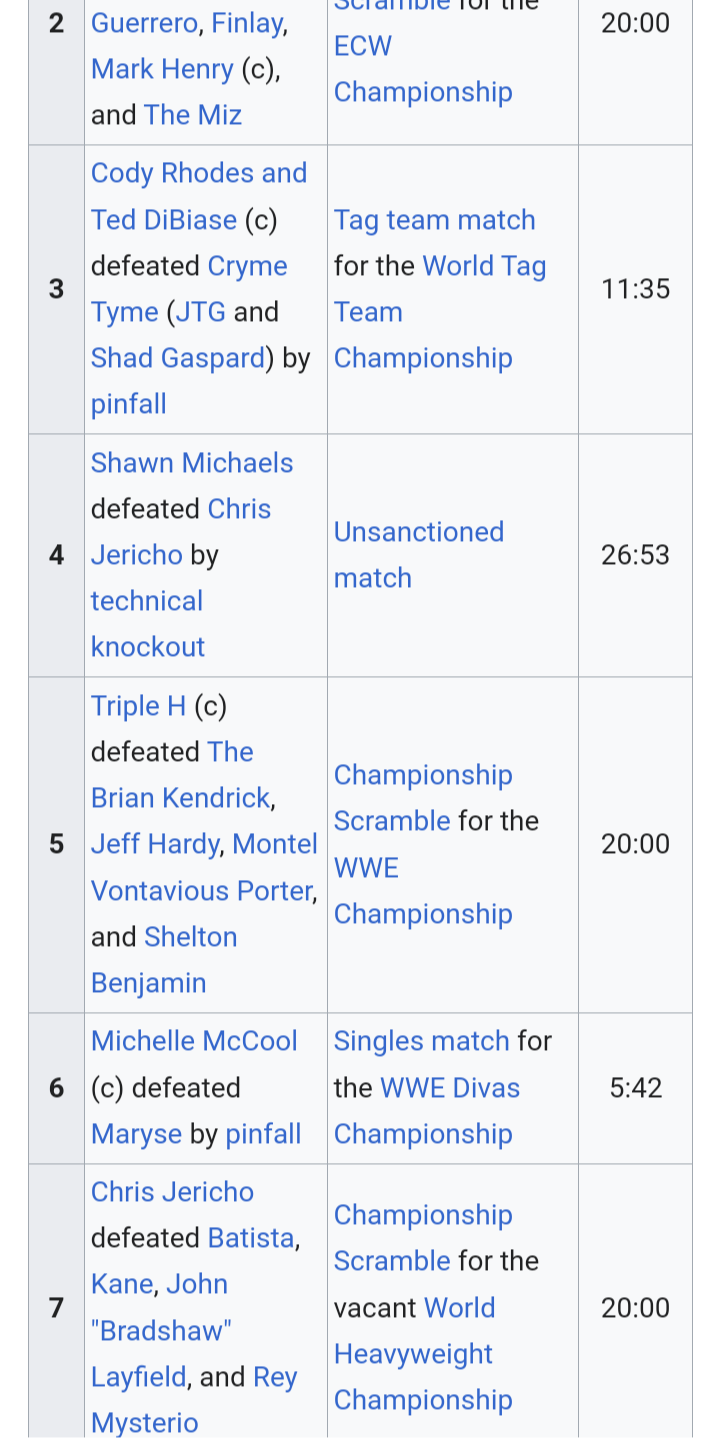Click the Maryse link
This screenshot has width=720, height=1449.
[136, 1134]
